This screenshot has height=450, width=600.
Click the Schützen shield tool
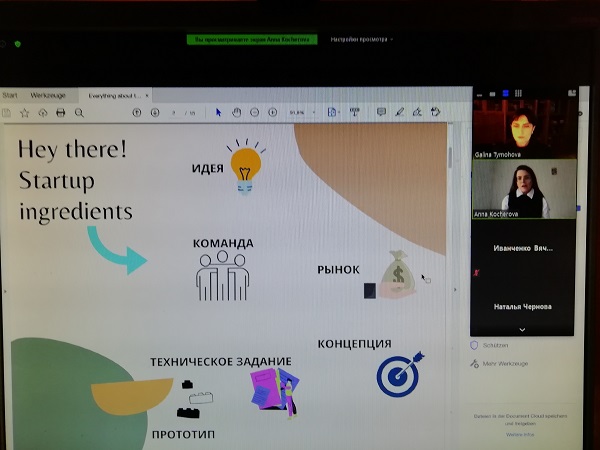(x=489, y=345)
